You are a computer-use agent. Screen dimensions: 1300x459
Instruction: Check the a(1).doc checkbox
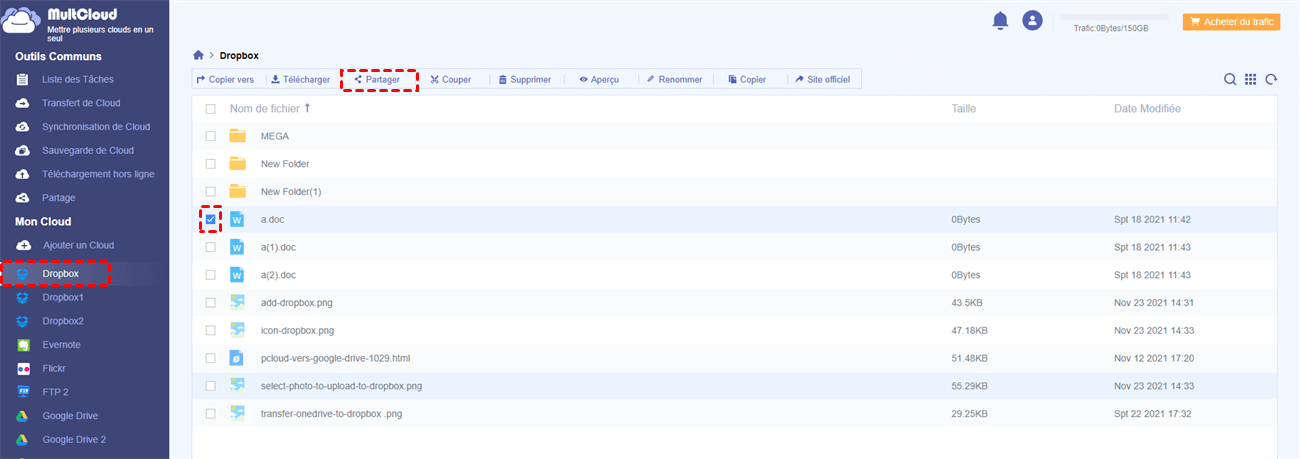[210, 247]
